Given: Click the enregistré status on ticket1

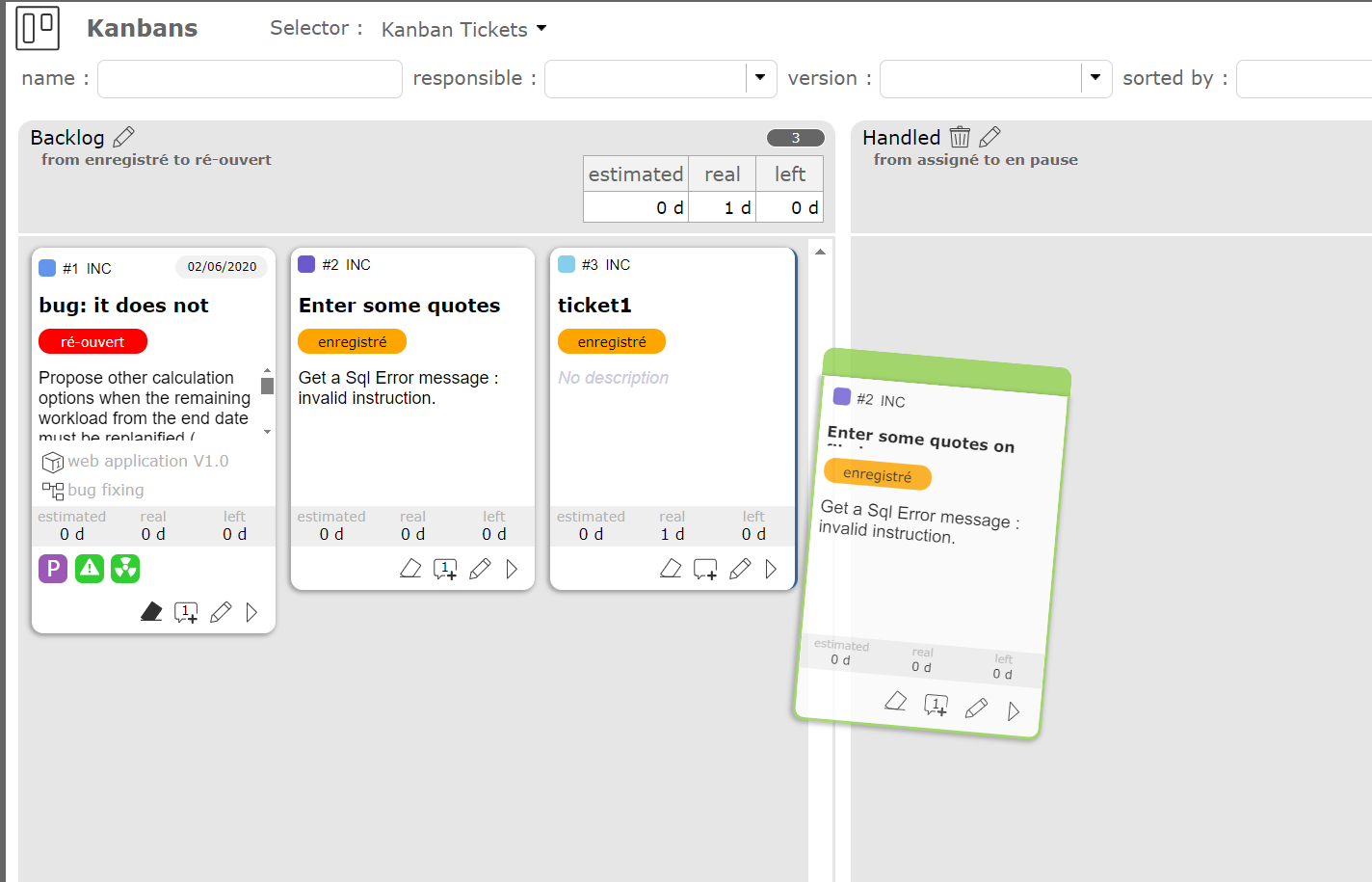Looking at the screenshot, I should pyautogui.click(x=612, y=341).
